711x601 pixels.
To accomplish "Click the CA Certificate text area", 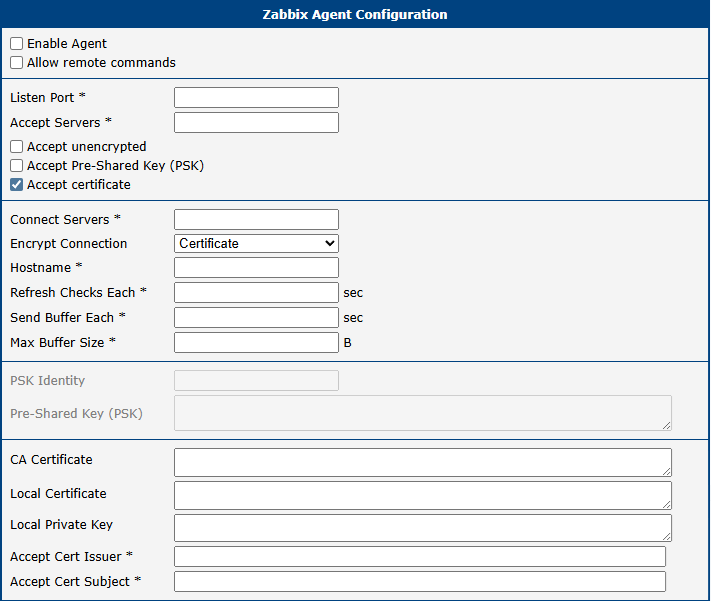I will [423, 462].
